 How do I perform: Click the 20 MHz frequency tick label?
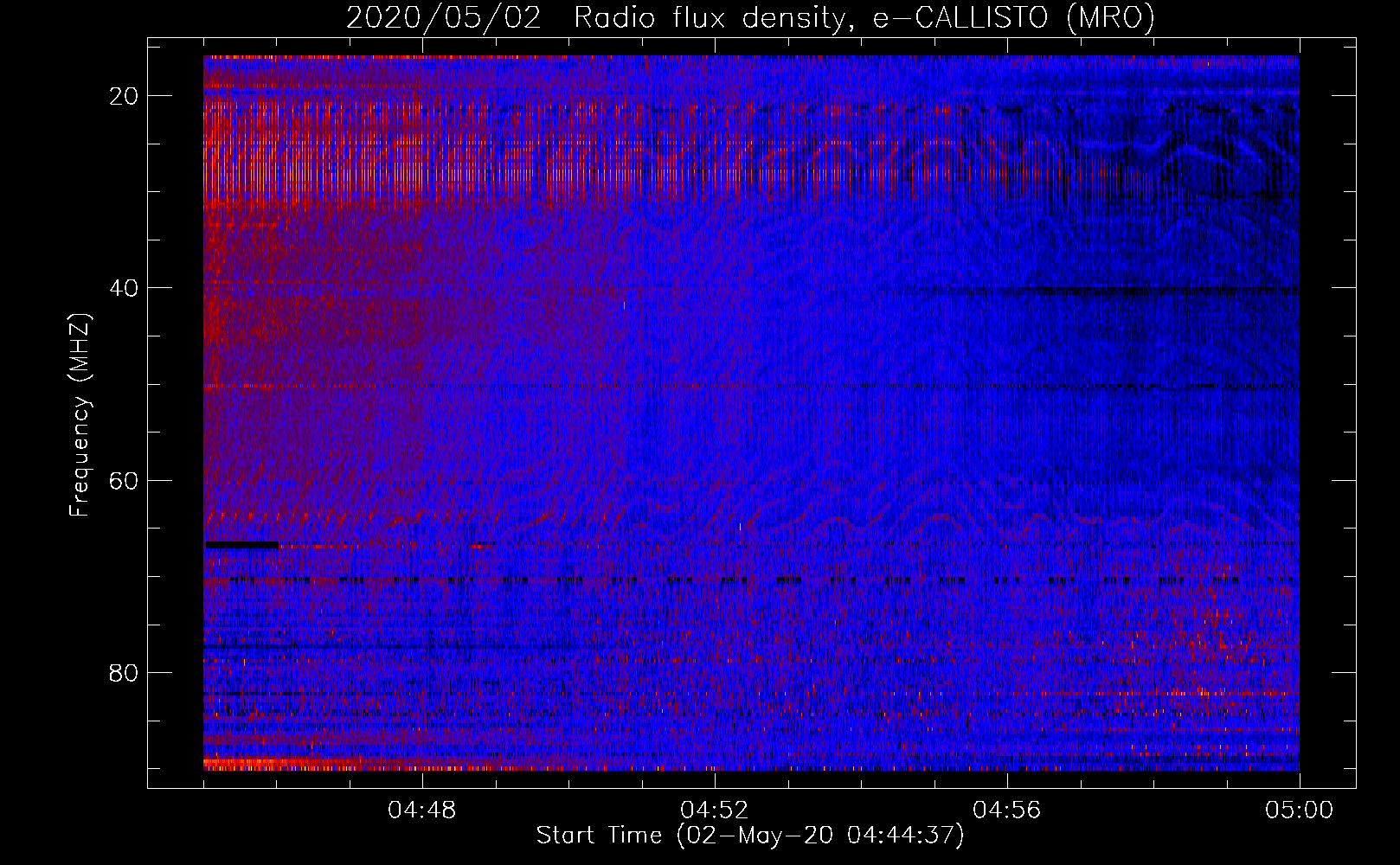click(x=125, y=96)
